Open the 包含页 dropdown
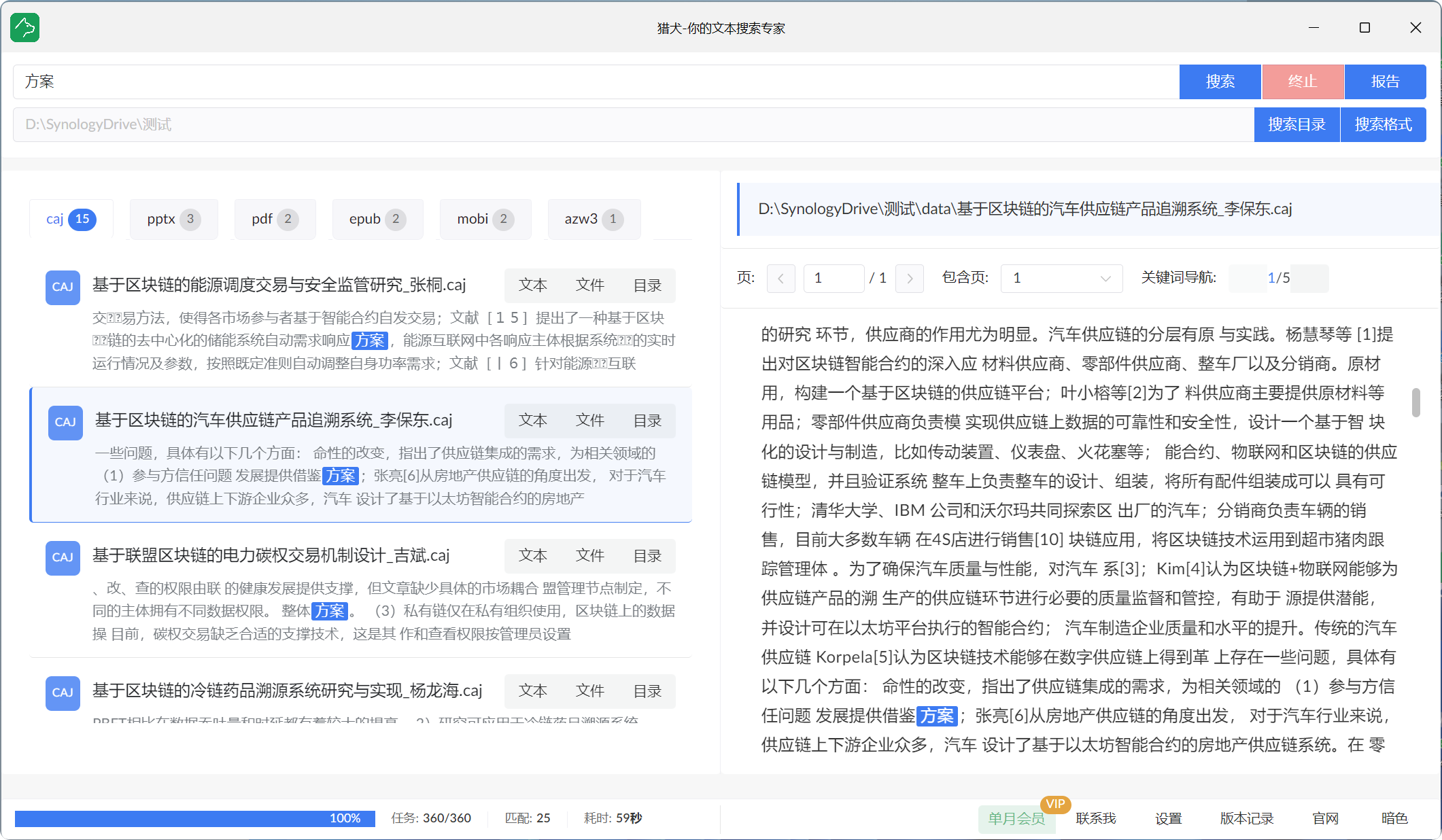1442x840 pixels. coord(1061,278)
